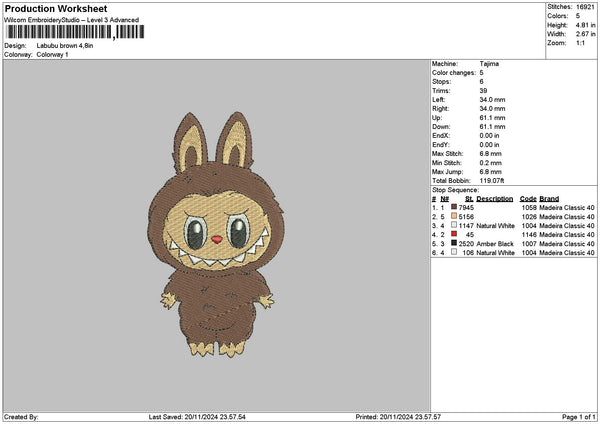The height and width of the screenshot is (424, 600).
Task: Click the Total Bobbin value 119.07ft
Action: pos(492,181)
